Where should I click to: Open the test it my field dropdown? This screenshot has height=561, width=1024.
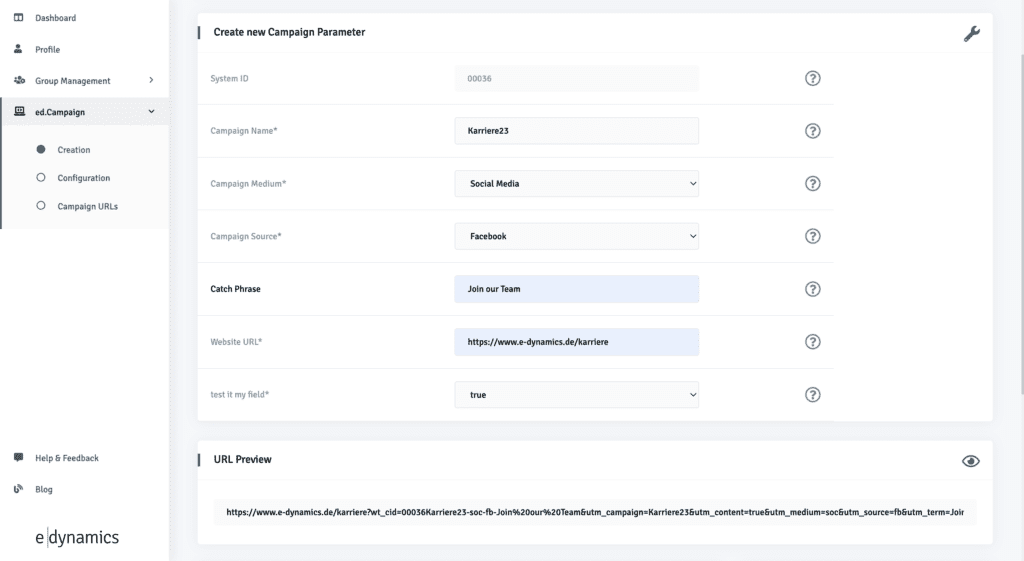point(576,395)
